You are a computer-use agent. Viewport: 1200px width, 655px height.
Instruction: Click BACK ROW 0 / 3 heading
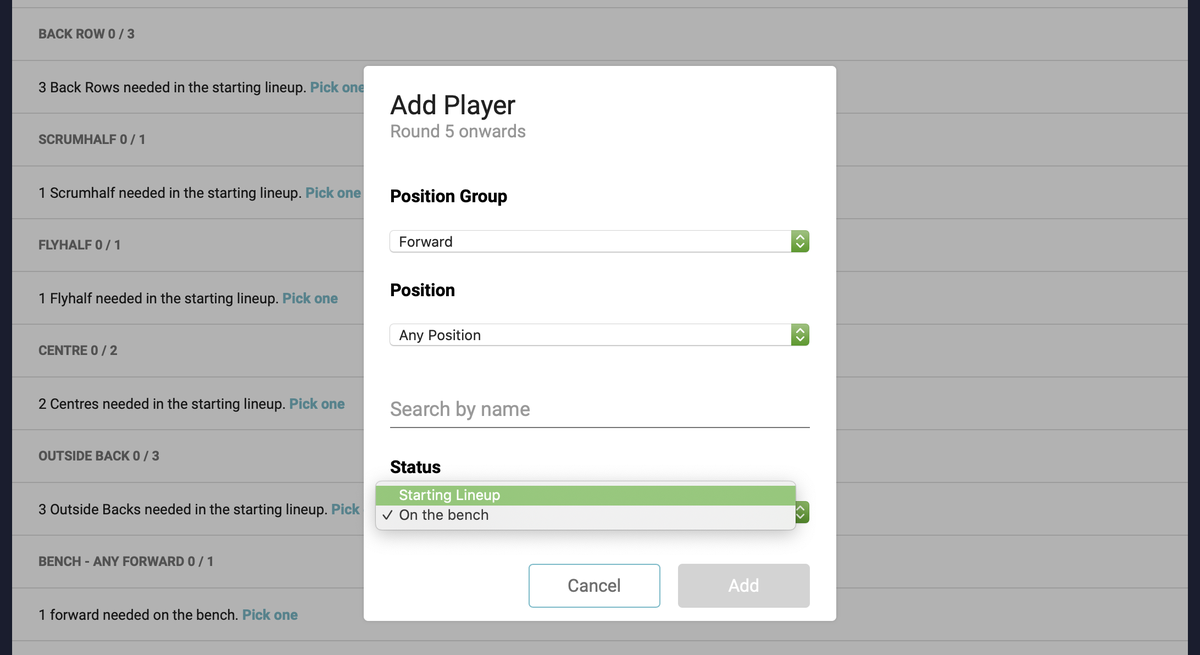pos(86,34)
